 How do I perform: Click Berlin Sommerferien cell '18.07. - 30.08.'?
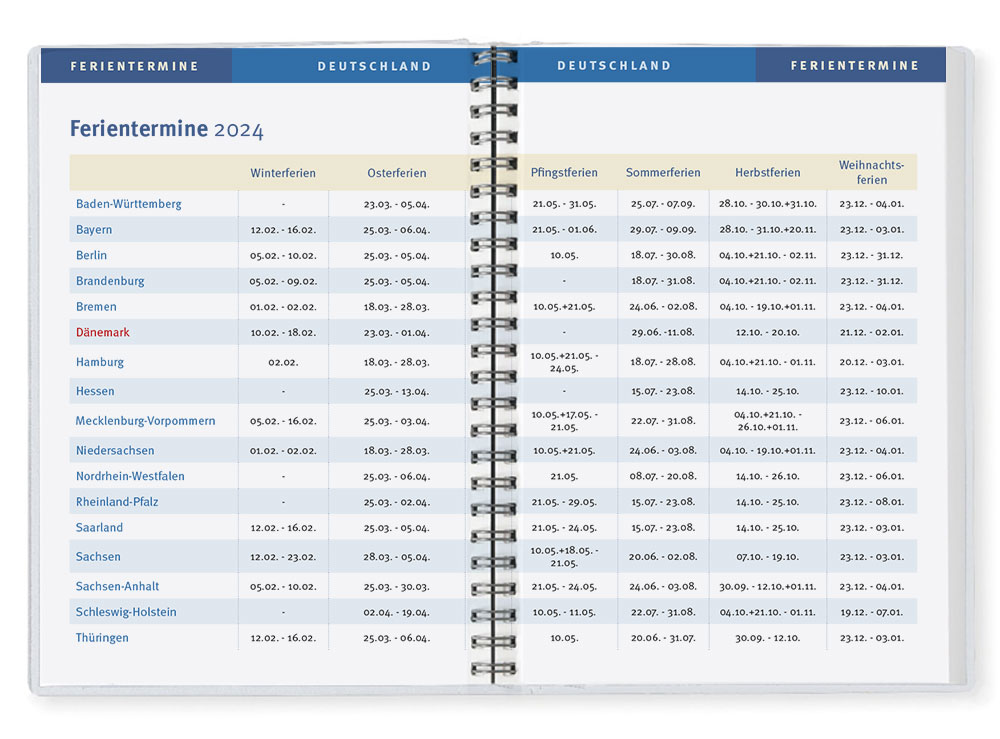click(663, 255)
